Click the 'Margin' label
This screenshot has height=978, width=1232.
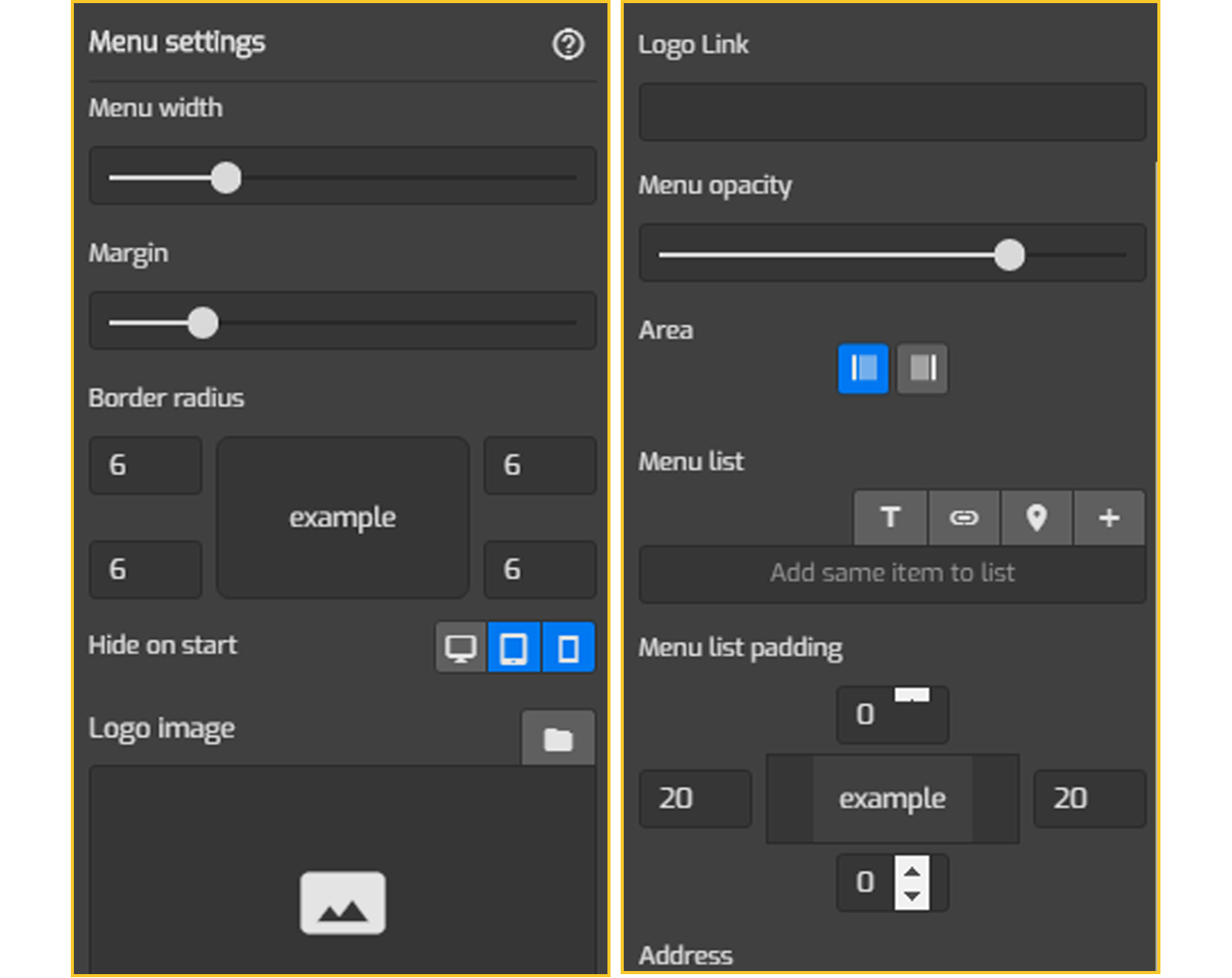tap(128, 253)
